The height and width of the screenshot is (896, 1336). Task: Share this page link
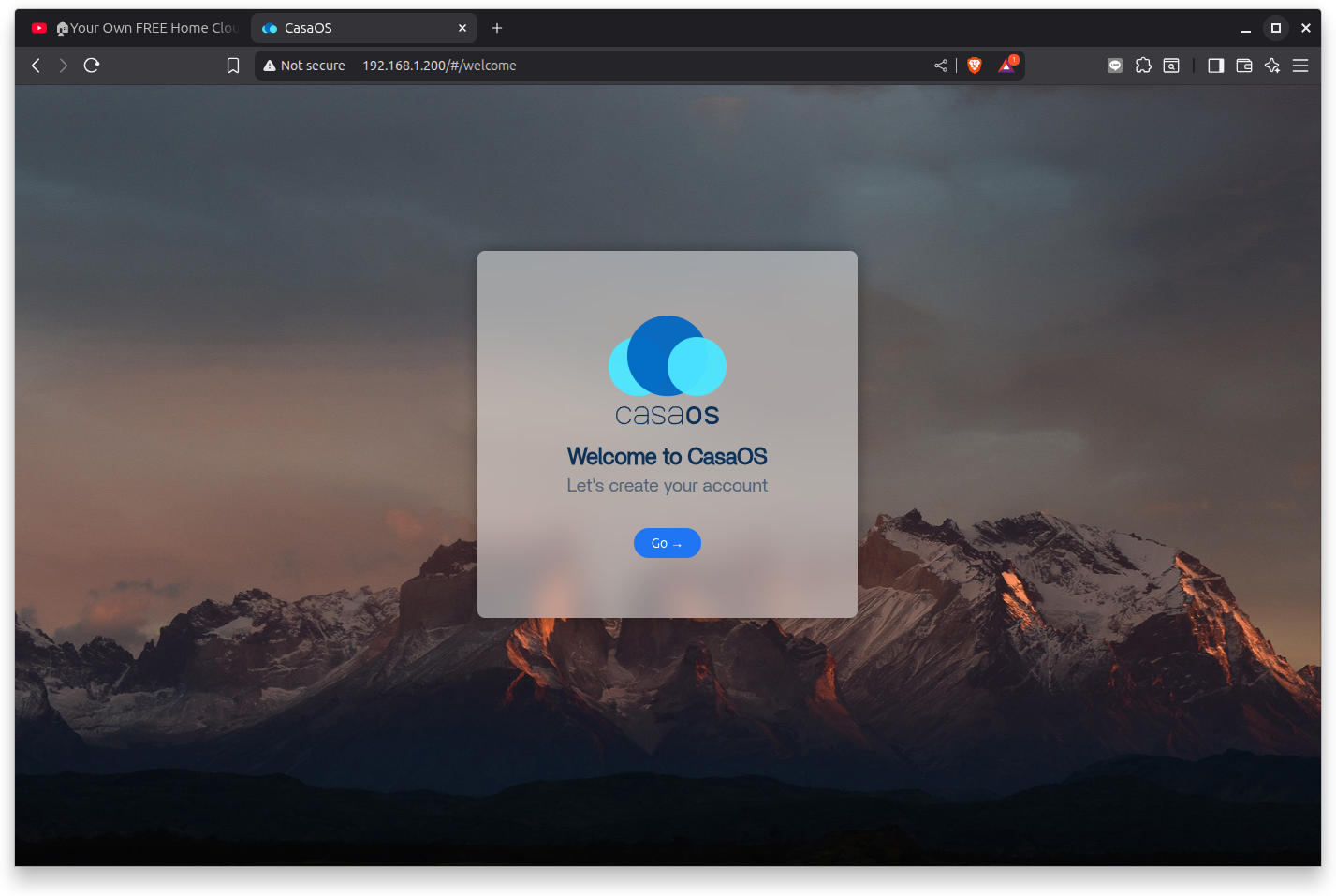pyautogui.click(x=941, y=66)
